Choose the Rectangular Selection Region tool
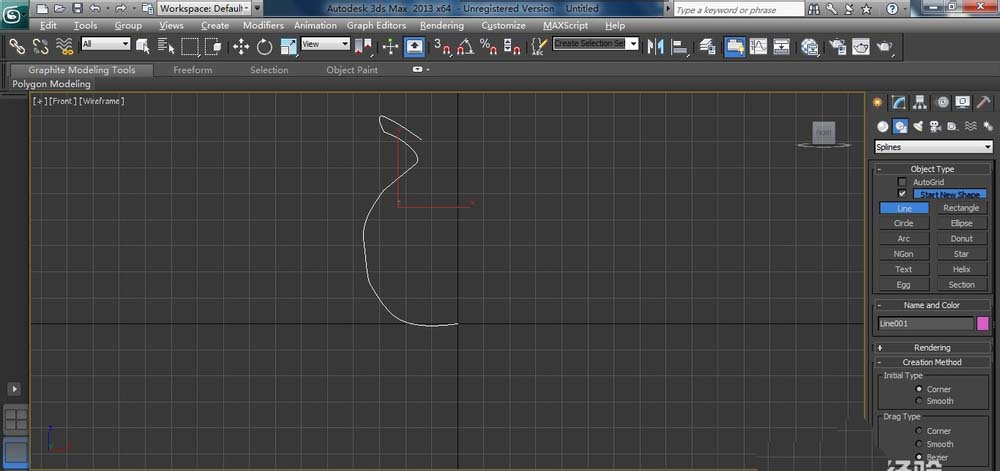Screen dimensions: 1000x471 (x=190, y=46)
